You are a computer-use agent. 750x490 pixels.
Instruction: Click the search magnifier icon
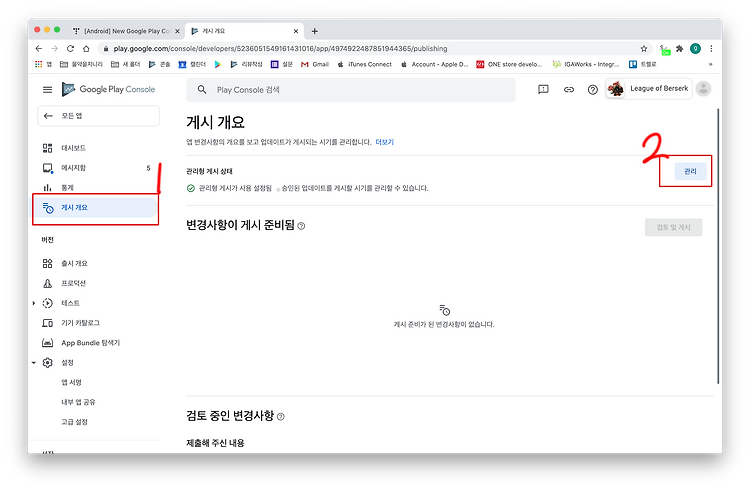tap(202, 89)
